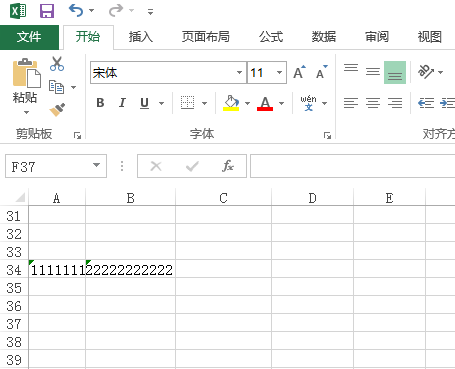Expand the Name Box dropdown arrow
Image resolution: width=455 pixels, height=369 pixels.
[97, 165]
